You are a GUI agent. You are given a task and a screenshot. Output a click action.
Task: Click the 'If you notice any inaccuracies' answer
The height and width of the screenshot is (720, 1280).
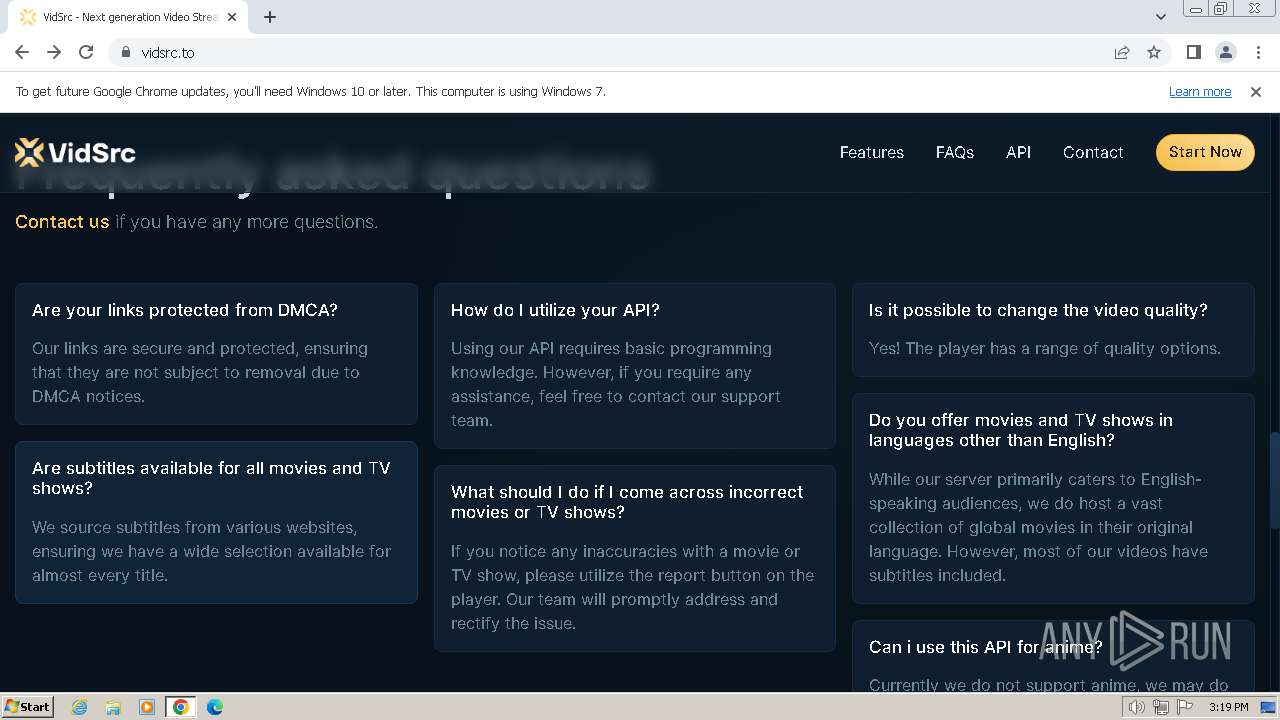tap(632, 587)
